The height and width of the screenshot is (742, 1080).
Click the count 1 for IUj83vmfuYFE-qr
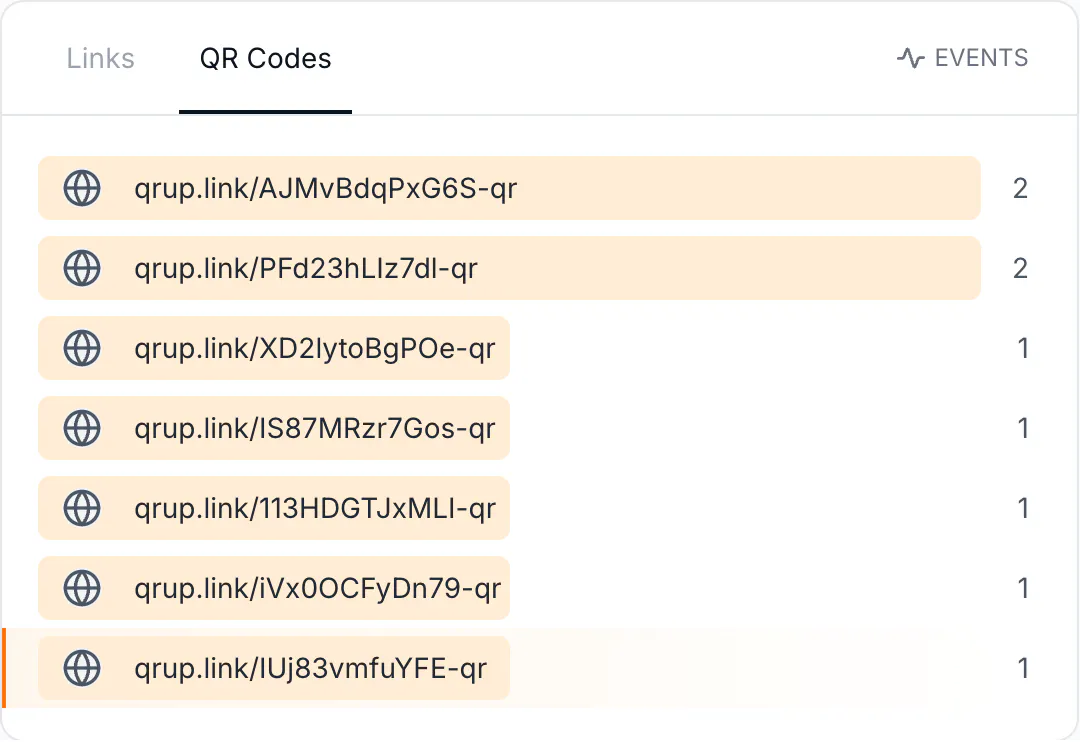1023,668
